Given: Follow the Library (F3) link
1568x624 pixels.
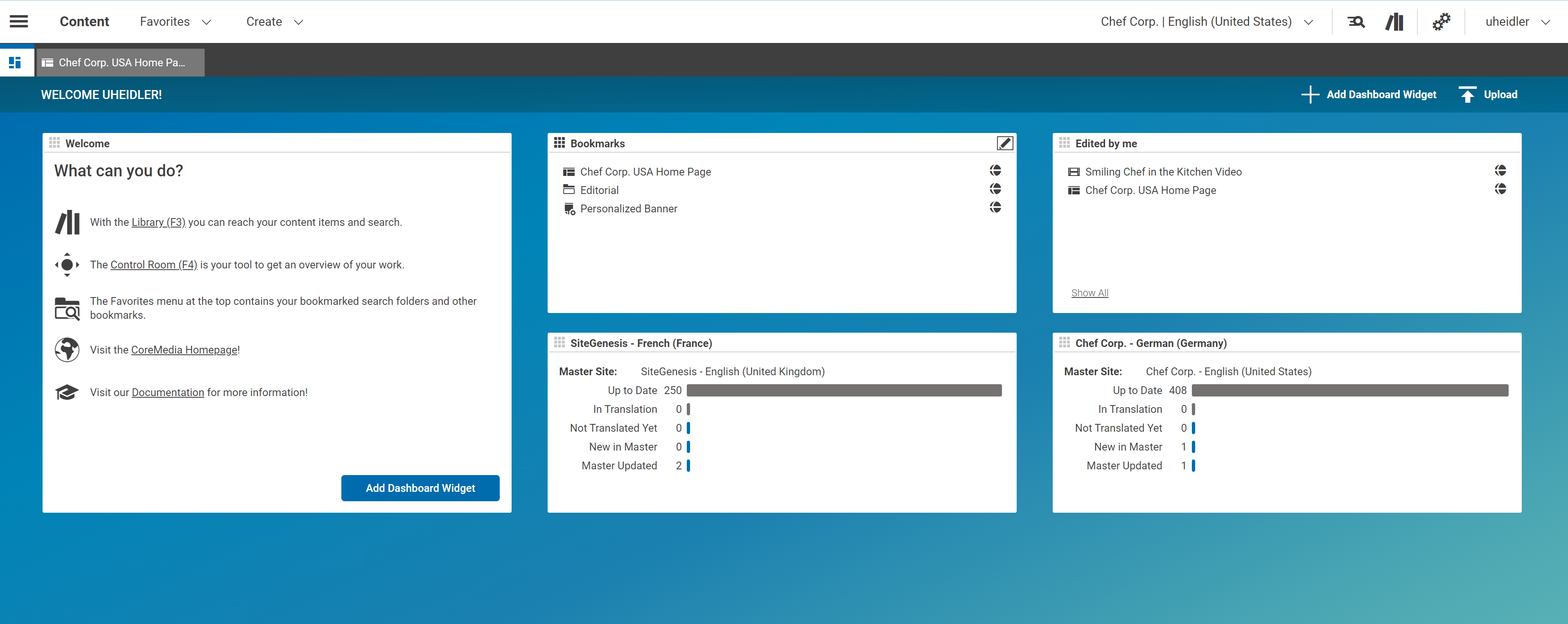Looking at the screenshot, I should (158, 222).
